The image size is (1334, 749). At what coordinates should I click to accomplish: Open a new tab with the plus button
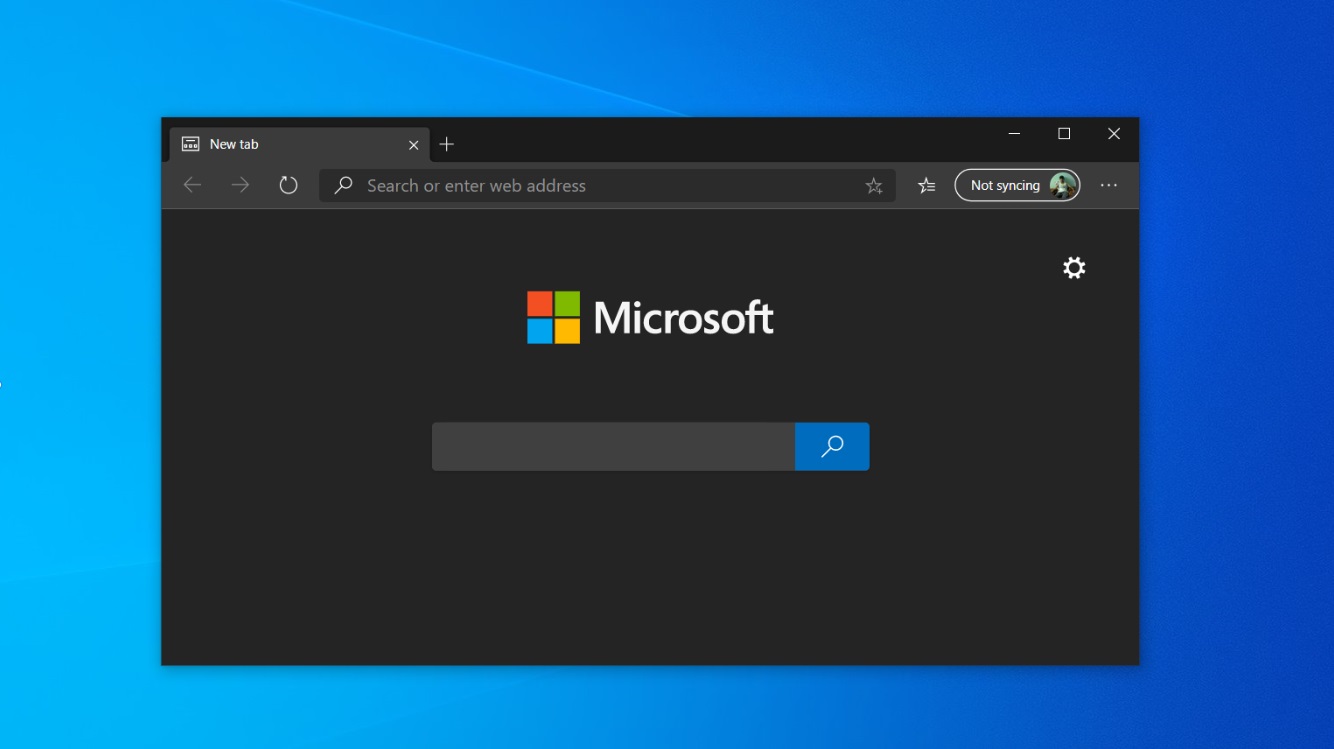coord(446,143)
